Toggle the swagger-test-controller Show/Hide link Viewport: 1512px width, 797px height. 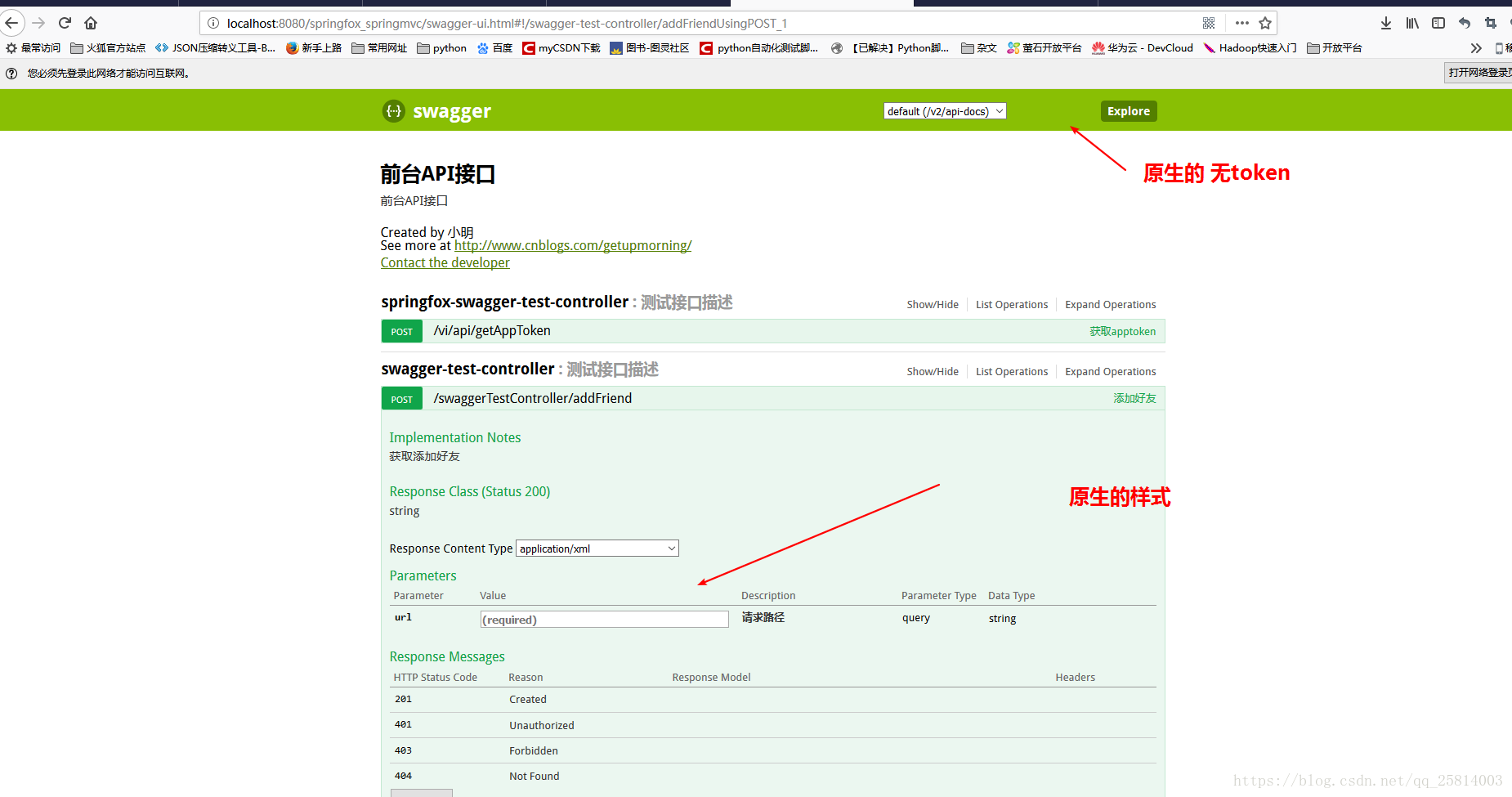click(x=932, y=371)
